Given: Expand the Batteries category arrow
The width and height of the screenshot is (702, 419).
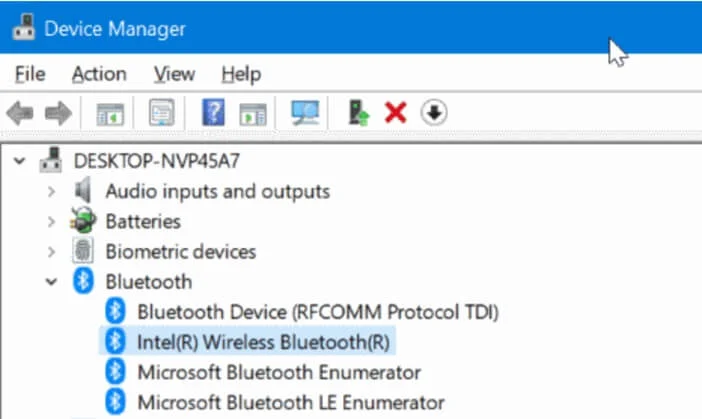Looking at the screenshot, I should [x=51, y=221].
